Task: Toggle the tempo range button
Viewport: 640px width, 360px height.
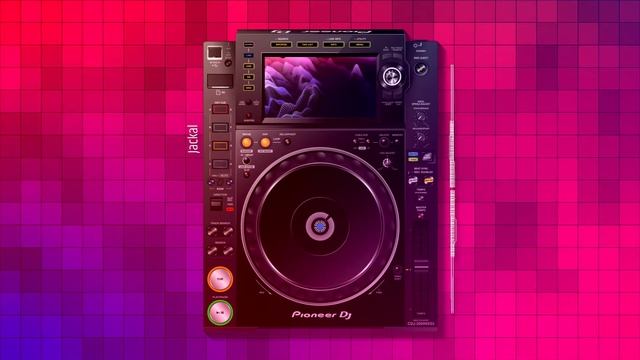Action: 421,198
